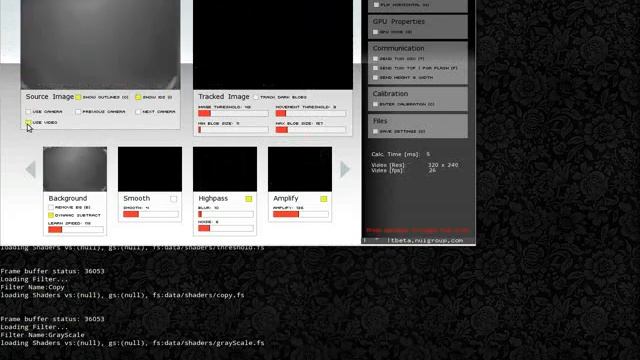
Task: Toggle the Use Video checkbox
Action: click(x=28, y=122)
